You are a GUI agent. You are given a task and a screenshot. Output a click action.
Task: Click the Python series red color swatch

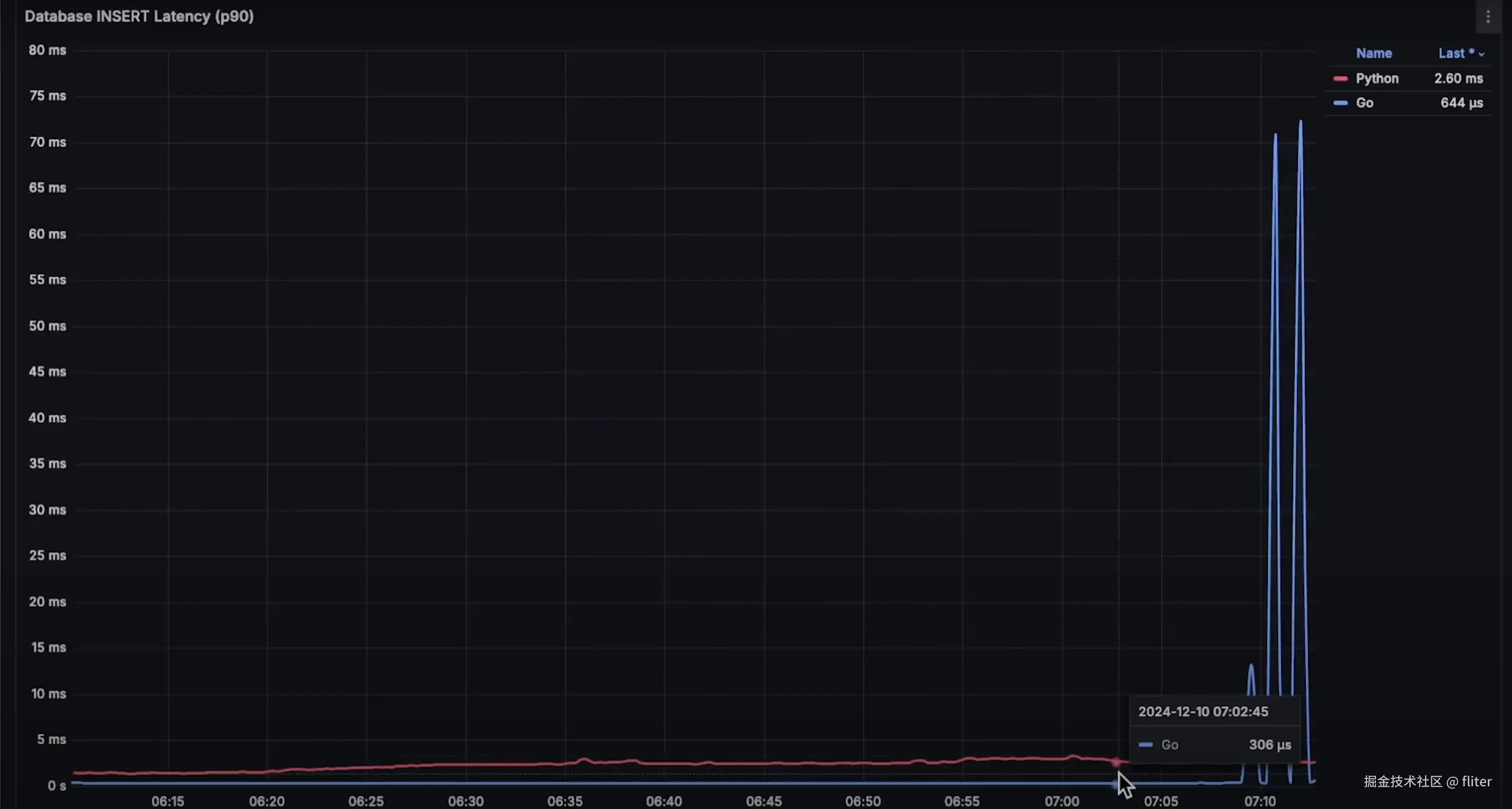point(1340,79)
